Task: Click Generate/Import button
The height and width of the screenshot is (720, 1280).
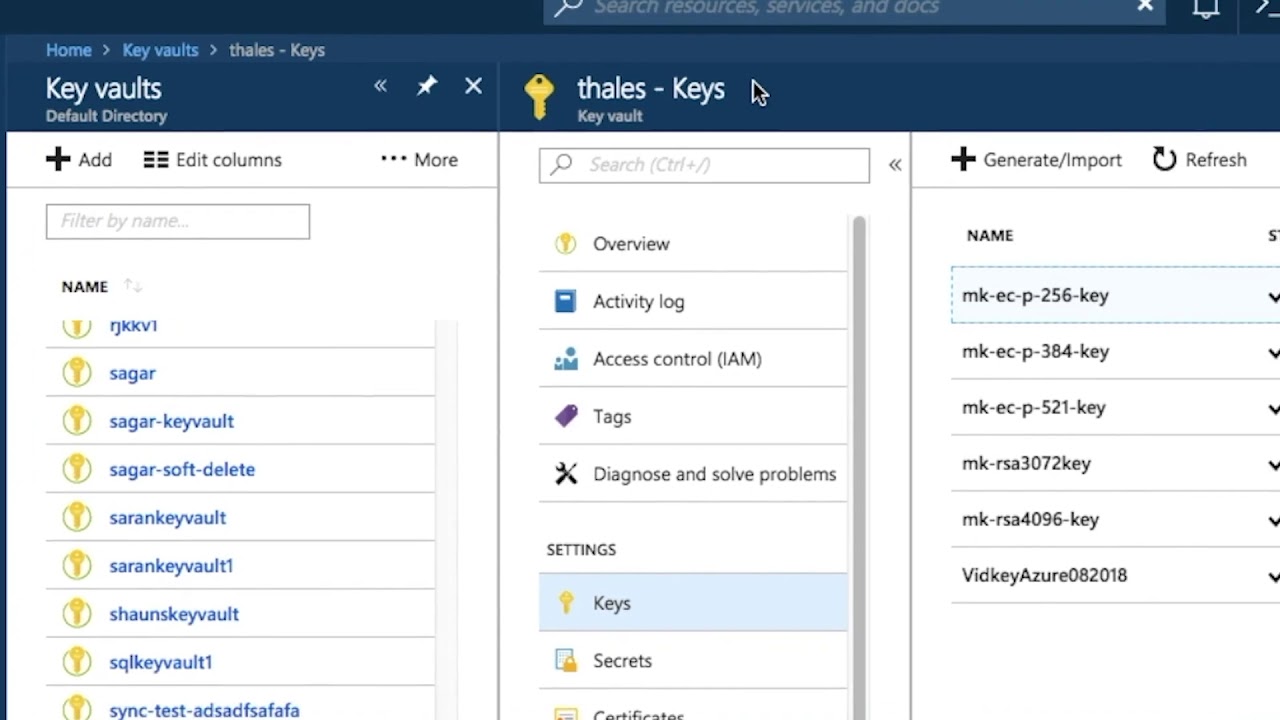Action: (x=1036, y=160)
